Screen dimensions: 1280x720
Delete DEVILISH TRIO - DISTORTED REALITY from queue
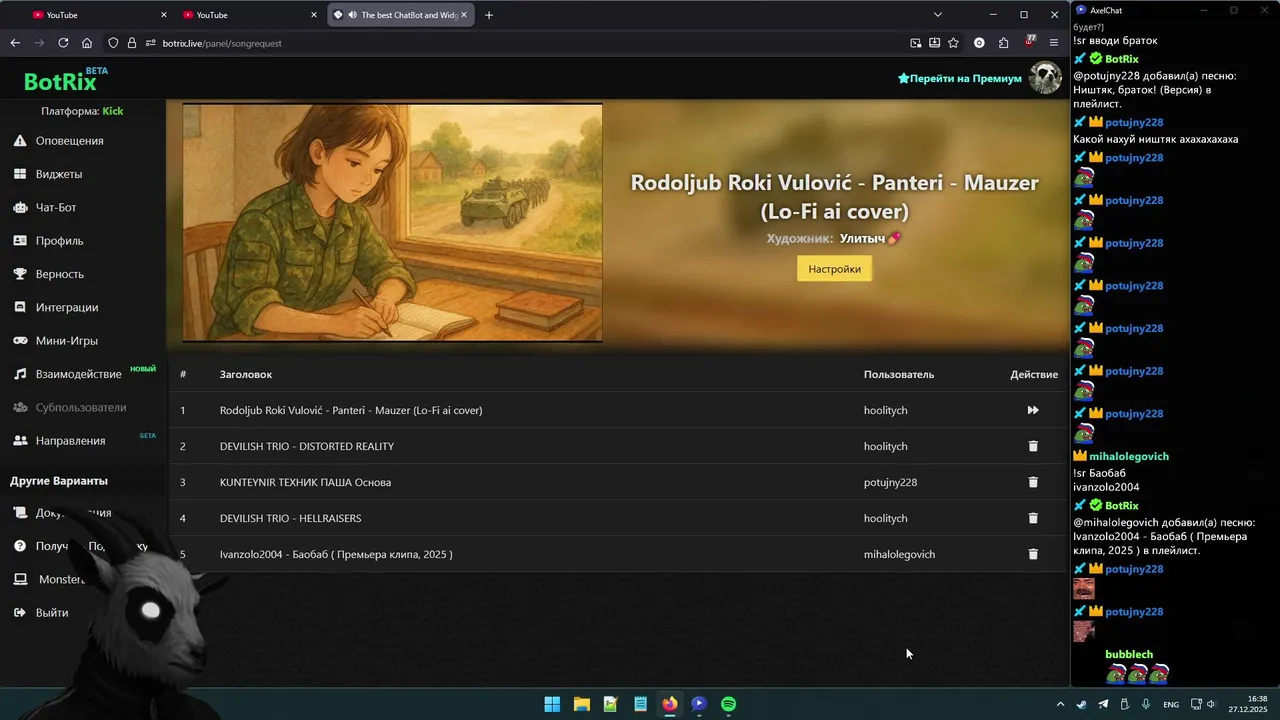(1033, 446)
